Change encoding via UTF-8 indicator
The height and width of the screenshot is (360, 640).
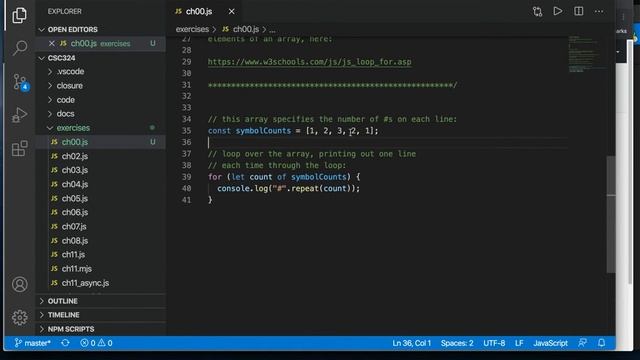click(x=494, y=343)
